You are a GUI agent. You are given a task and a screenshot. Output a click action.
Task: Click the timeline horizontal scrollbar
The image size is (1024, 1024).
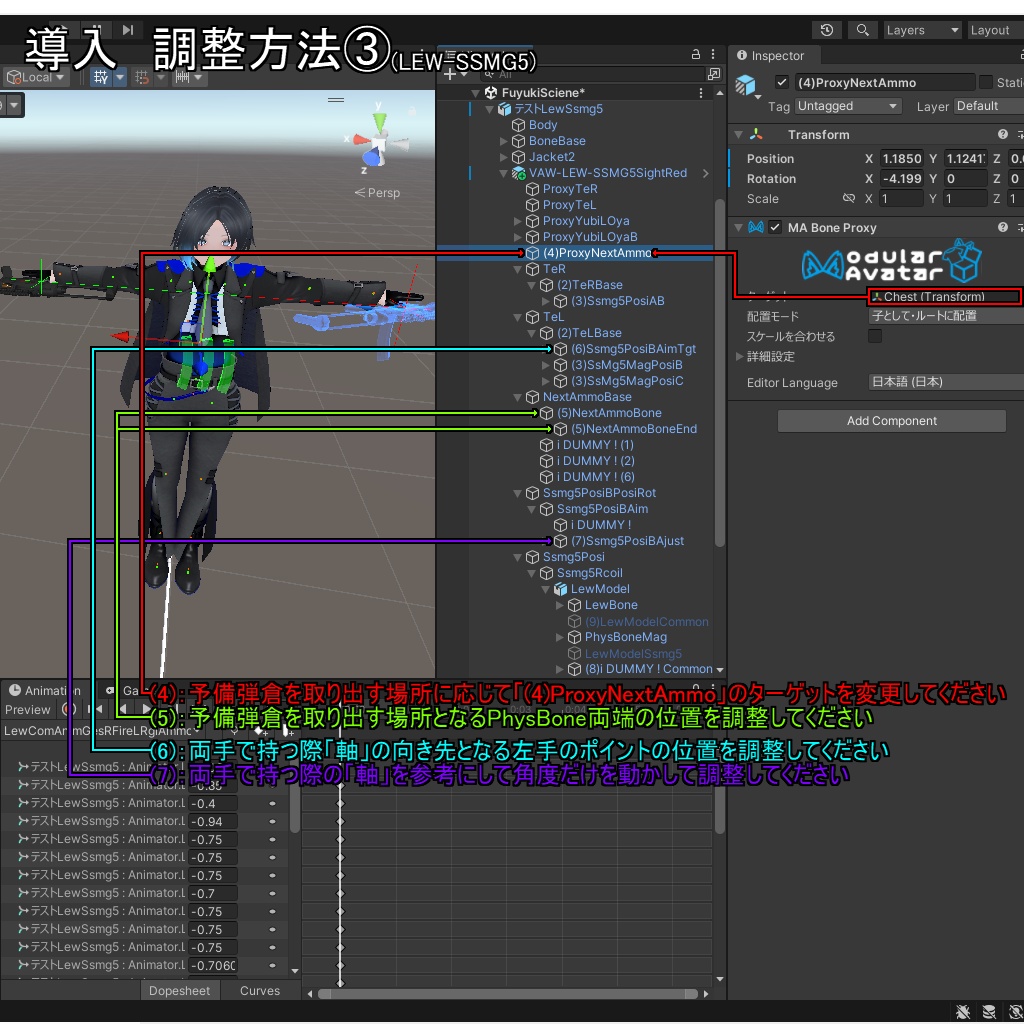pos(507,994)
